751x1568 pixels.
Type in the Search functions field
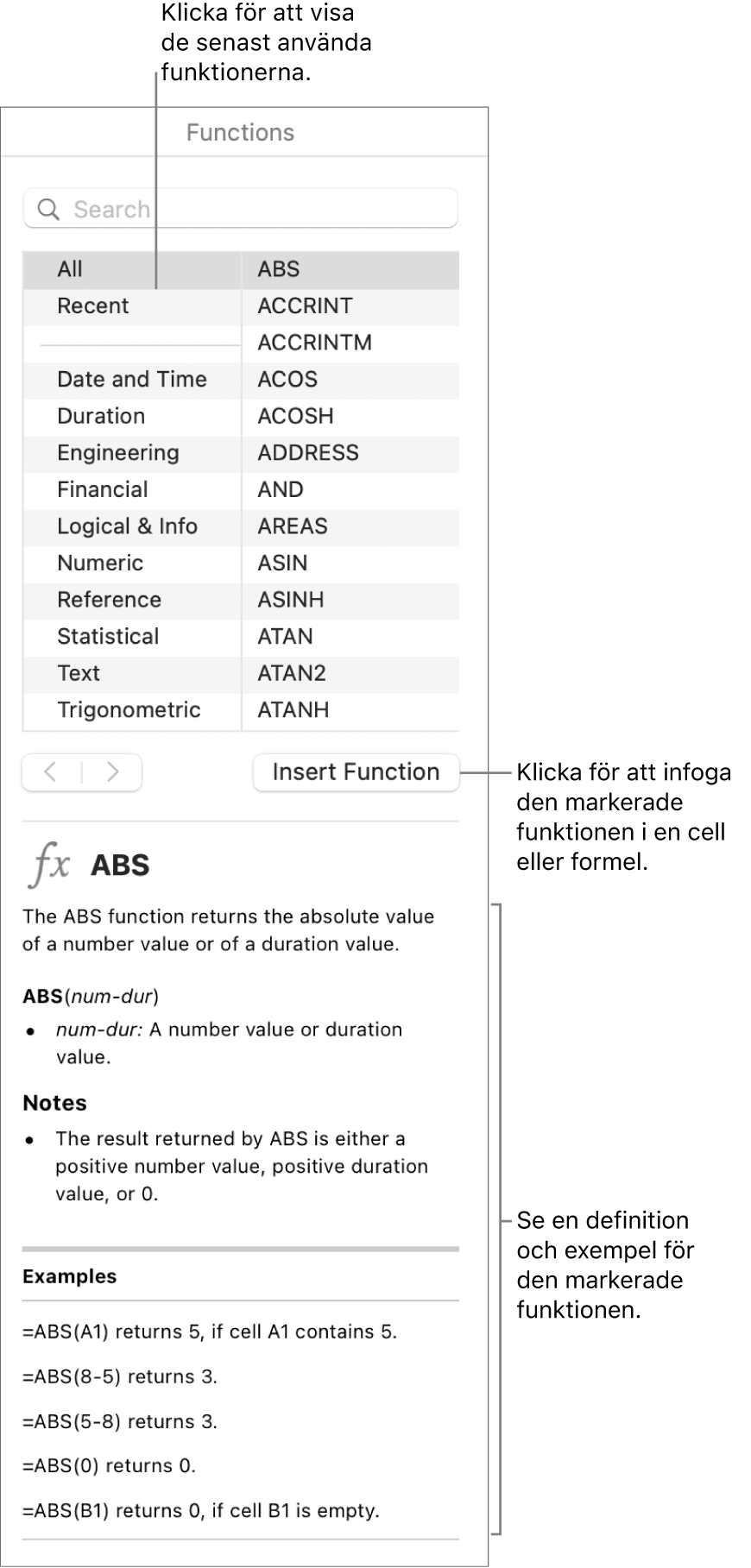259,210
